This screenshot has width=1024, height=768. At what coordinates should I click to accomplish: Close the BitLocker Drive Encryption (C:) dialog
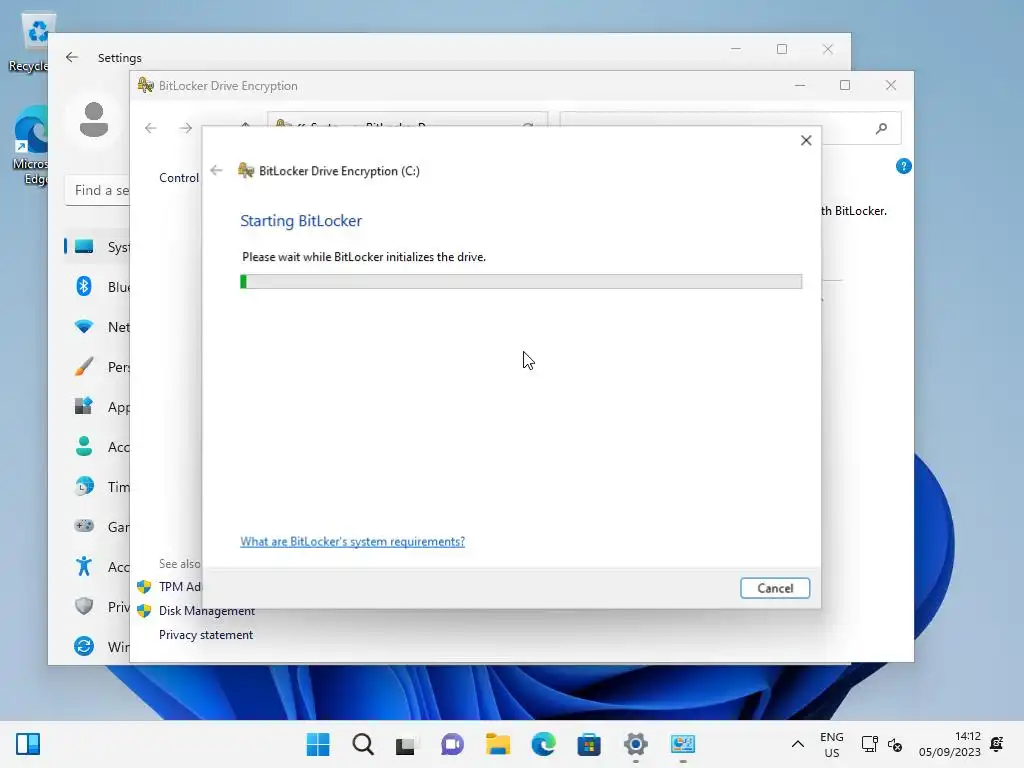coord(806,140)
